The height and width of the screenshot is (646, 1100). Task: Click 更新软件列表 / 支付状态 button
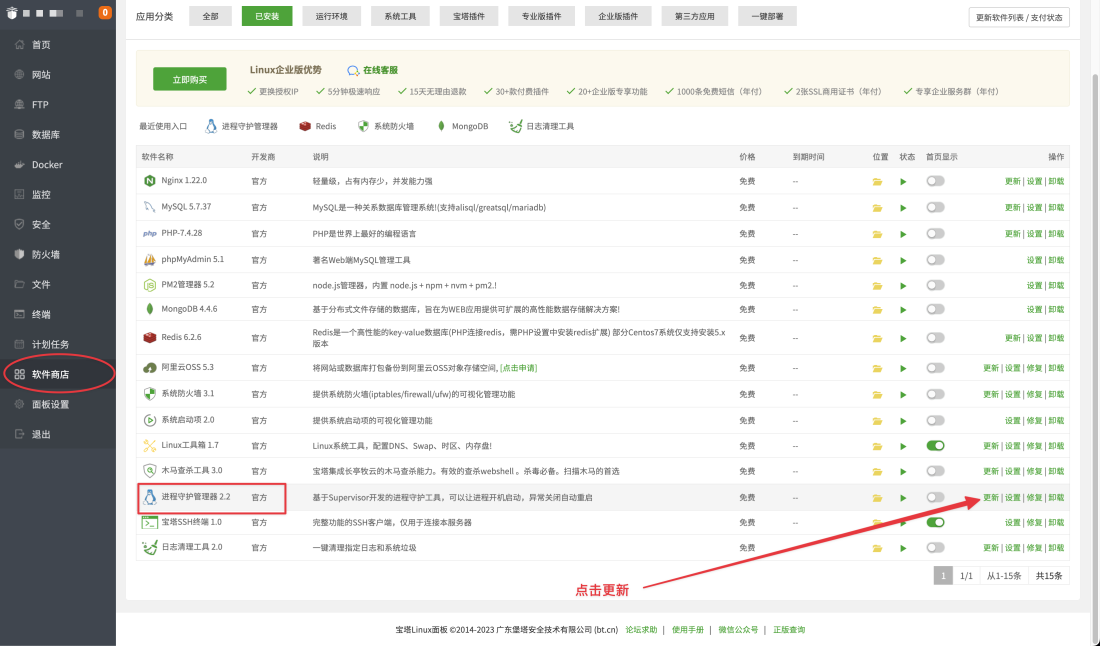coord(1019,17)
